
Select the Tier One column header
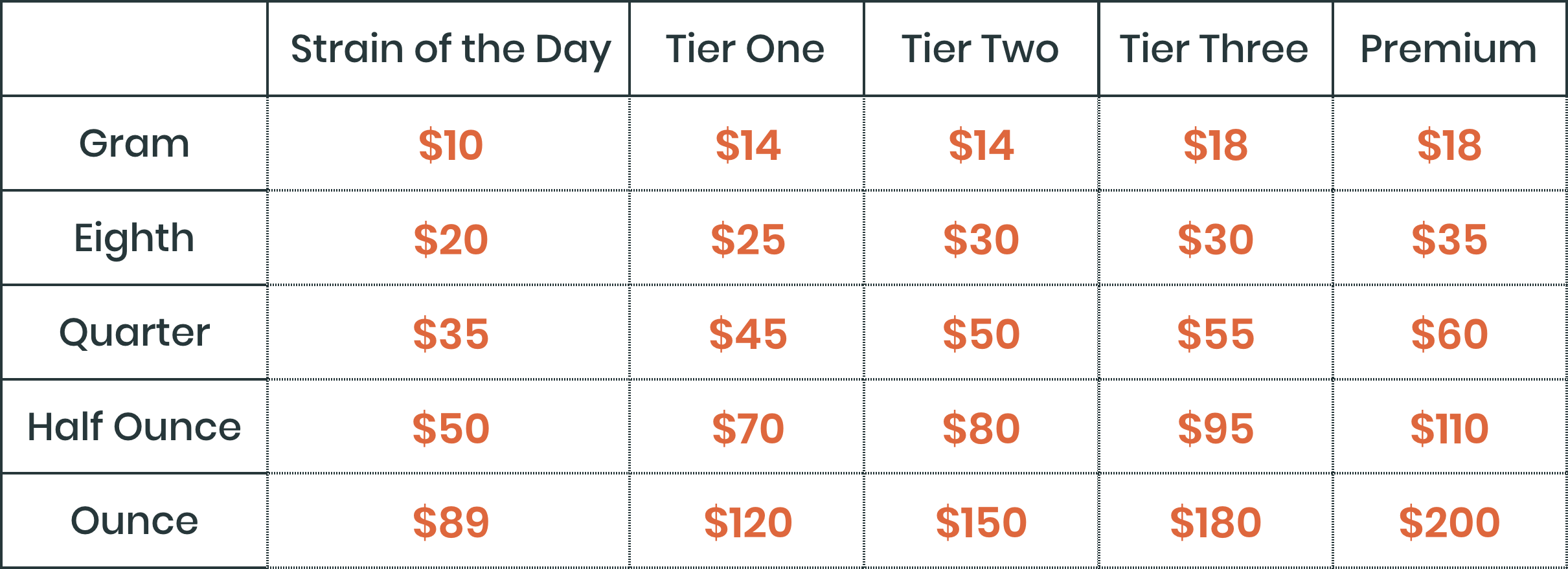click(x=745, y=49)
